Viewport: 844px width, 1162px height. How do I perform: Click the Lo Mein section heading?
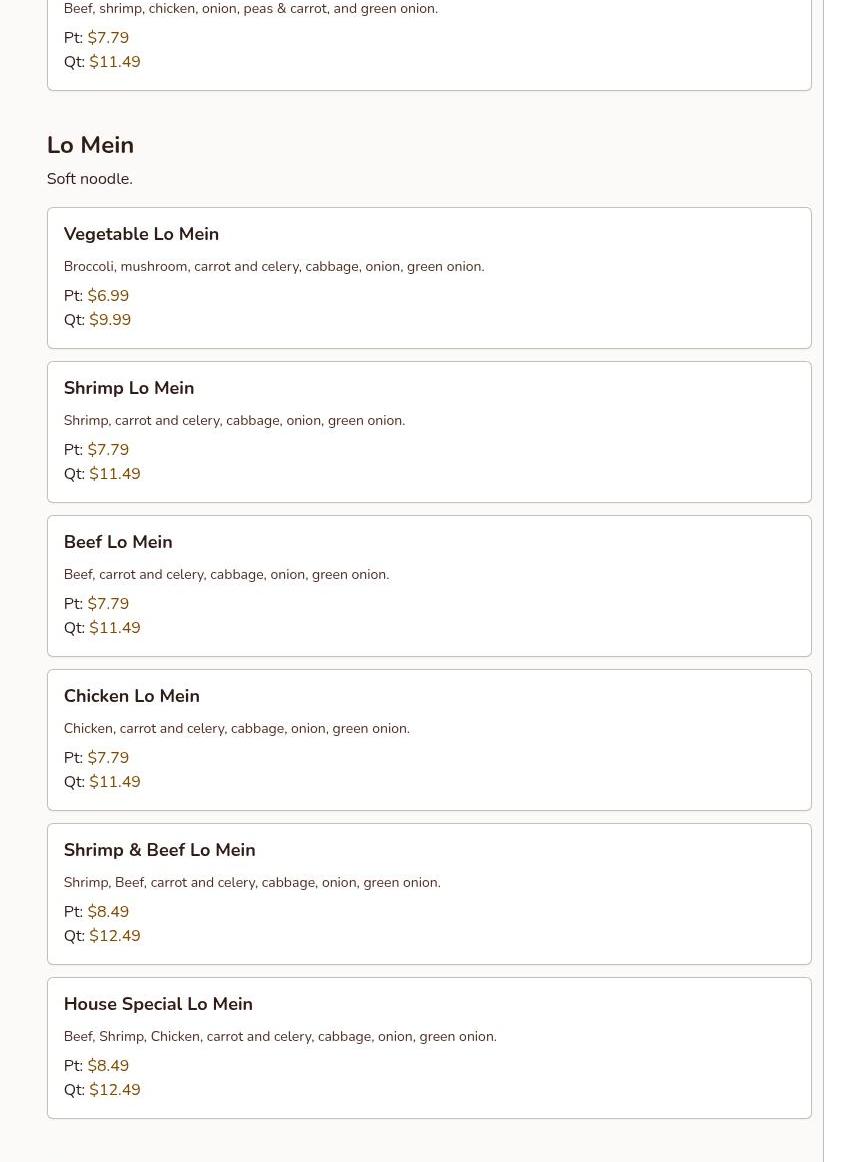click(x=90, y=145)
